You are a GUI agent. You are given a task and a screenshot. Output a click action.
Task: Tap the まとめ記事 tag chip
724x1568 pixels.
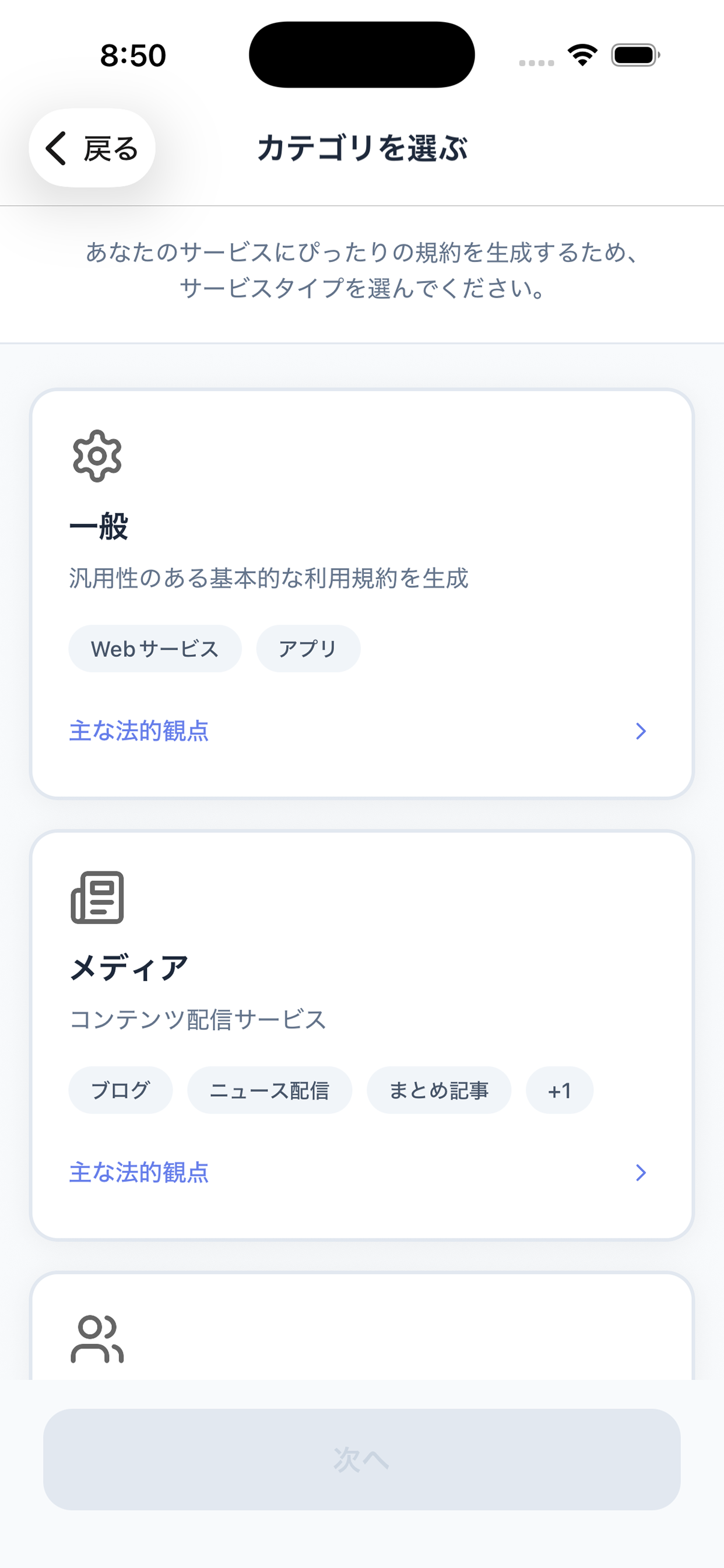tap(439, 1090)
